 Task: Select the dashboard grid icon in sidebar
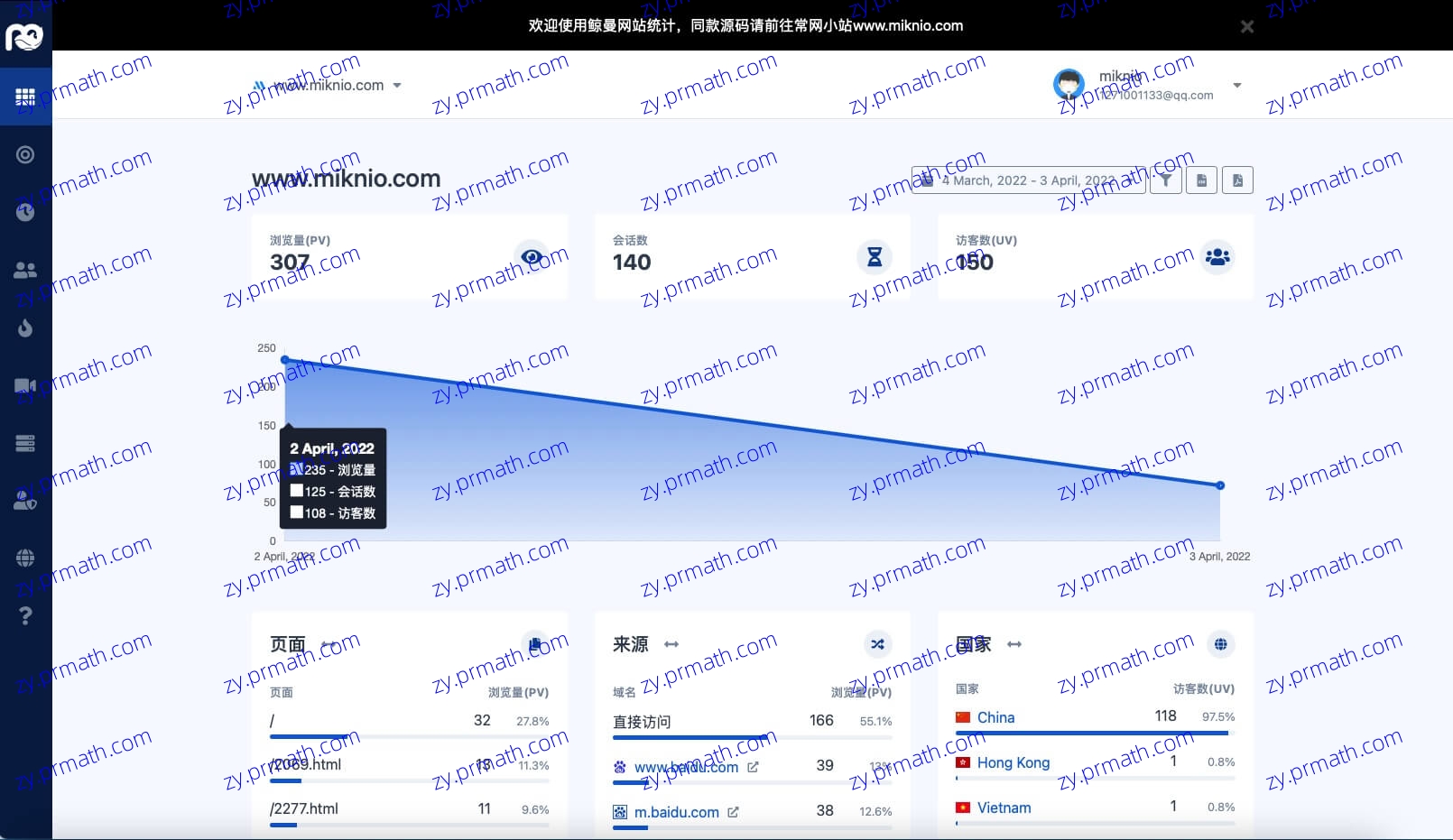pos(25,96)
